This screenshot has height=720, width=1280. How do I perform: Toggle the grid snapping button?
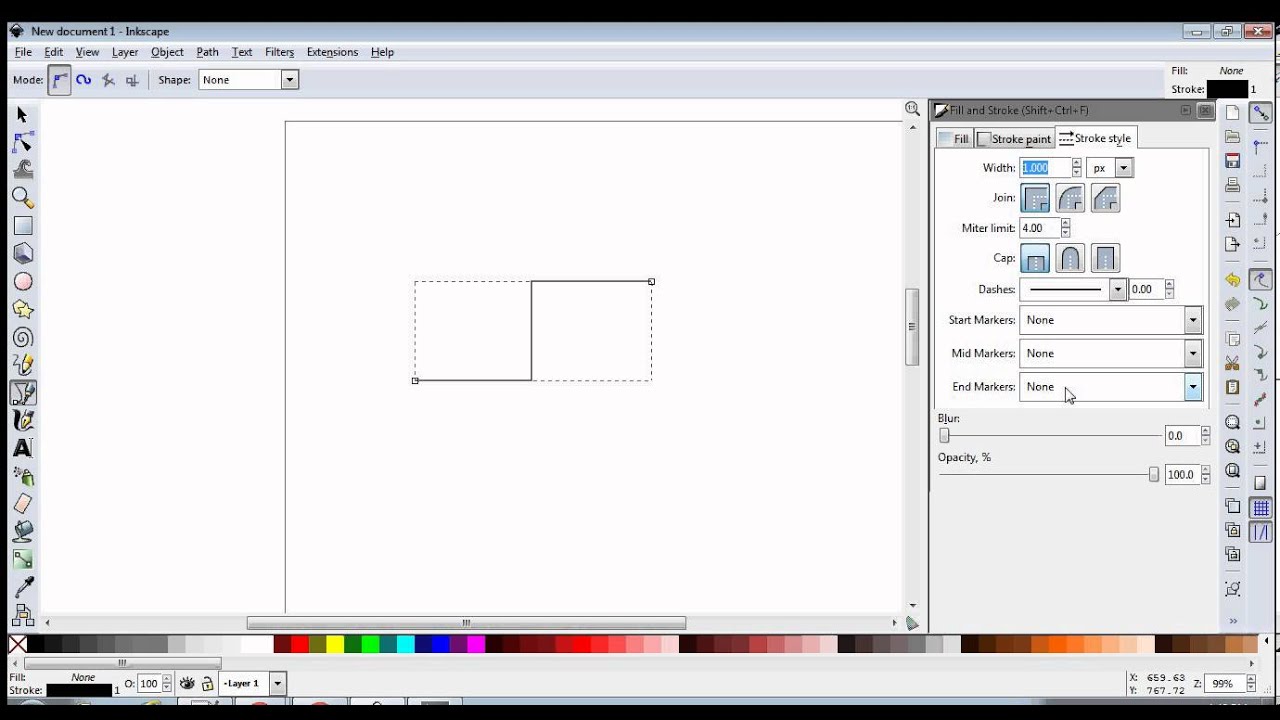tap(1261, 508)
